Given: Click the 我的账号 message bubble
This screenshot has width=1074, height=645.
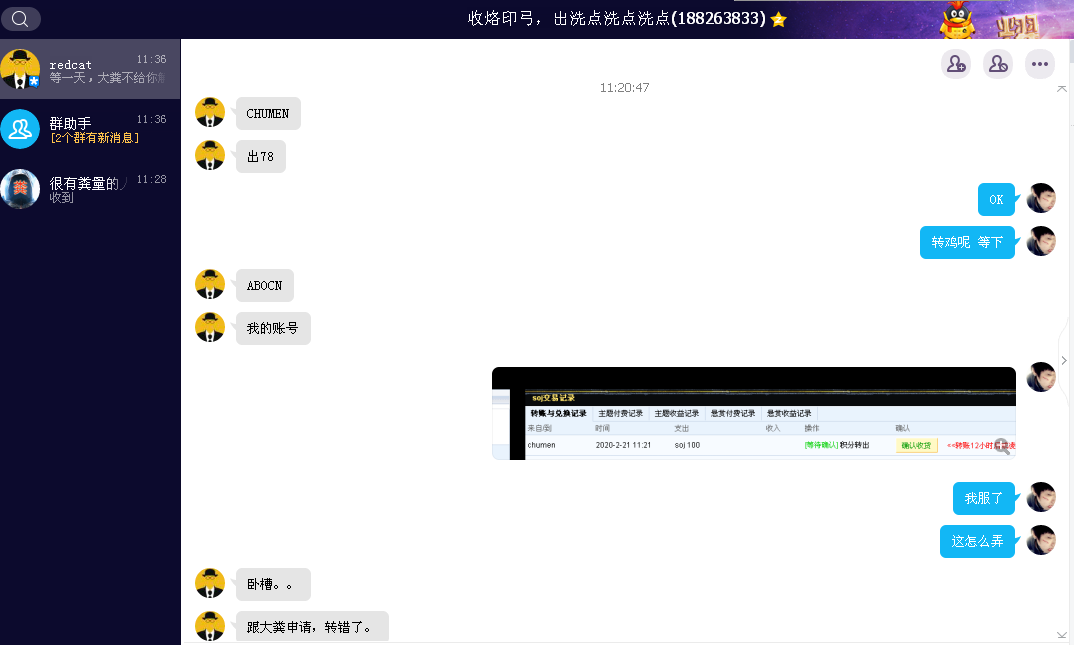Looking at the screenshot, I should [273, 328].
